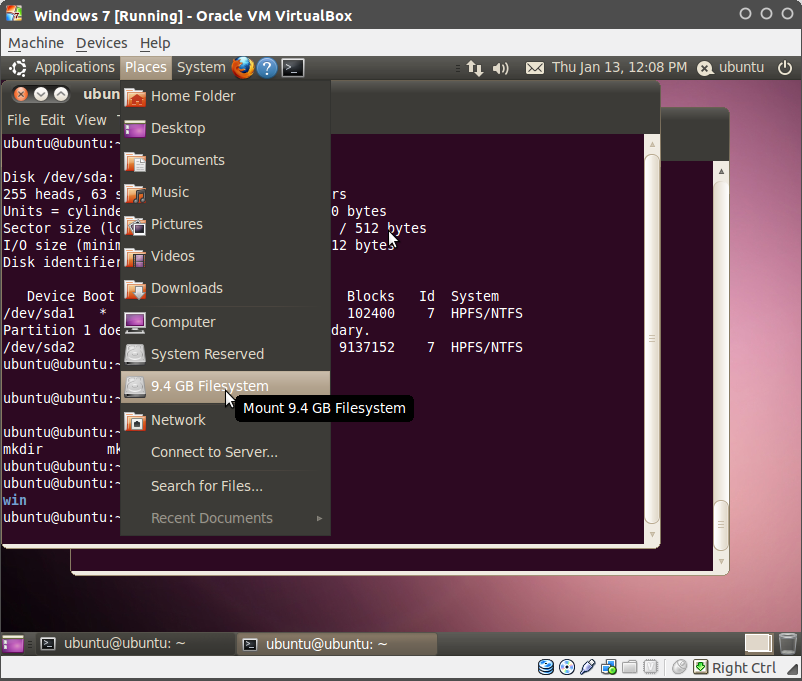Open the System menu
802x681 pixels.
click(201, 68)
